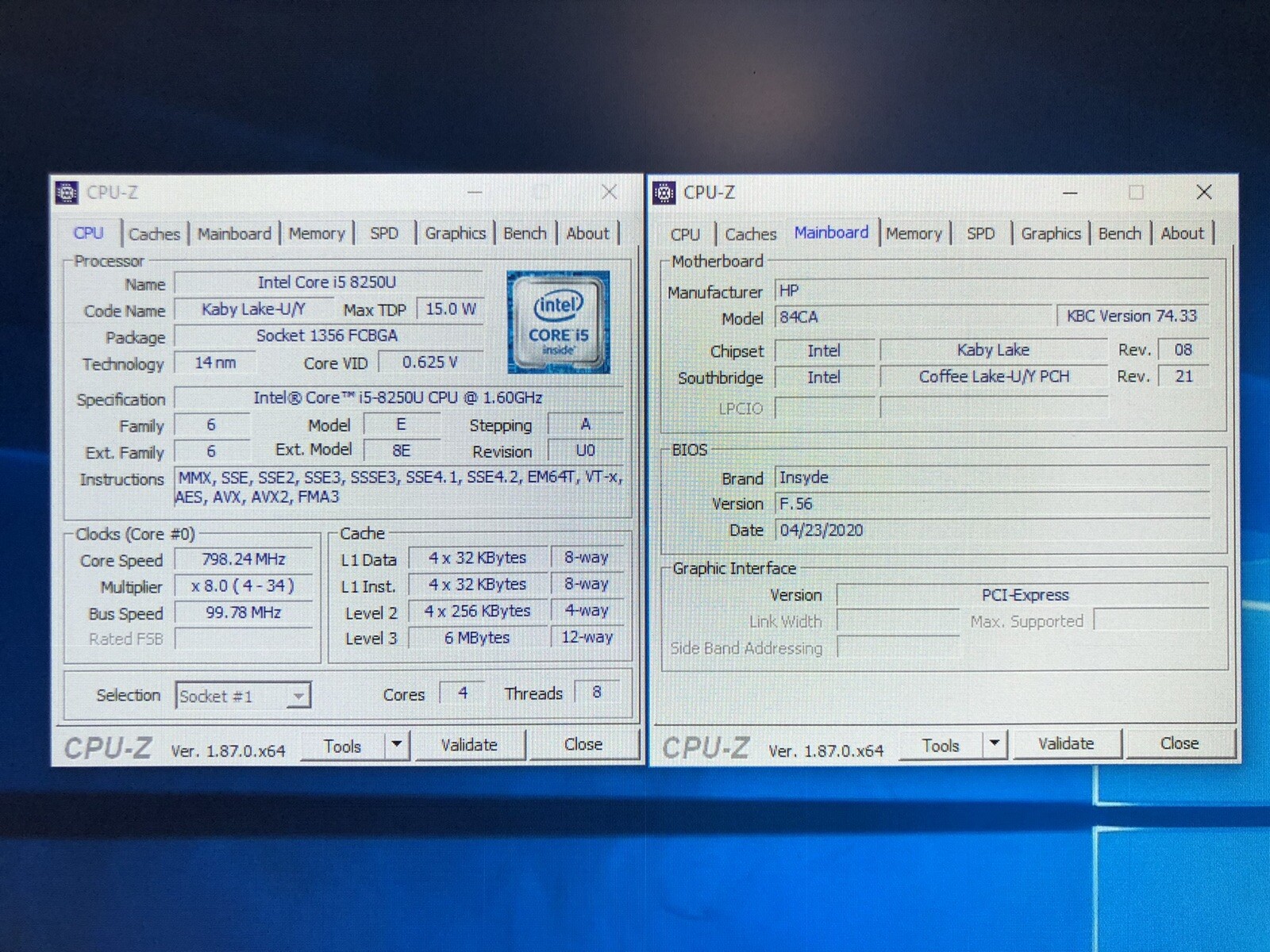This screenshot has width=1270, height=952.
Task: Select the Level 3 cache value "6 MBytes"
Action: pyautogui.click(x=477, y=638)
